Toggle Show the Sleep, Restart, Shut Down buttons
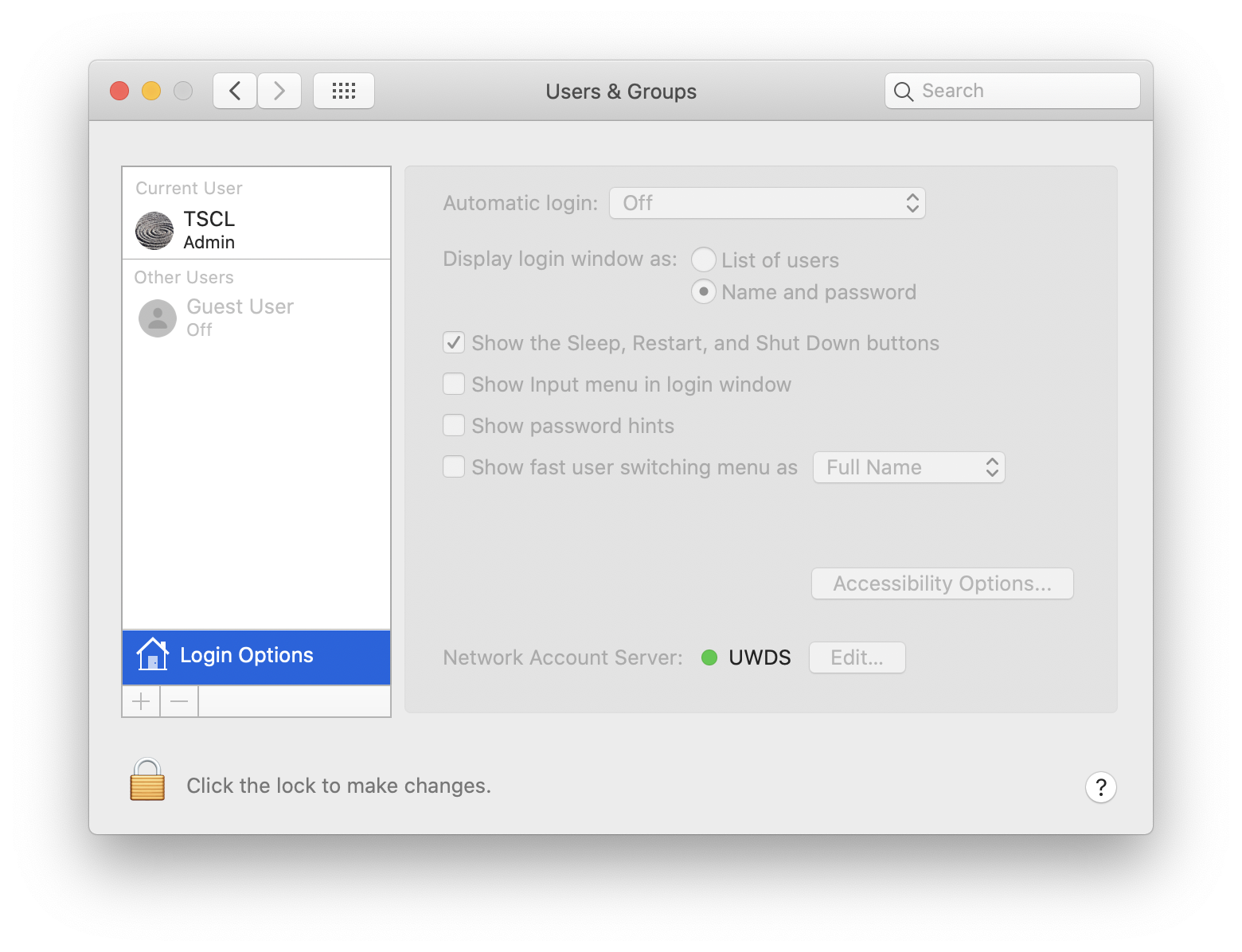The height and width of the screenshot is (952, 1242). 454,343
